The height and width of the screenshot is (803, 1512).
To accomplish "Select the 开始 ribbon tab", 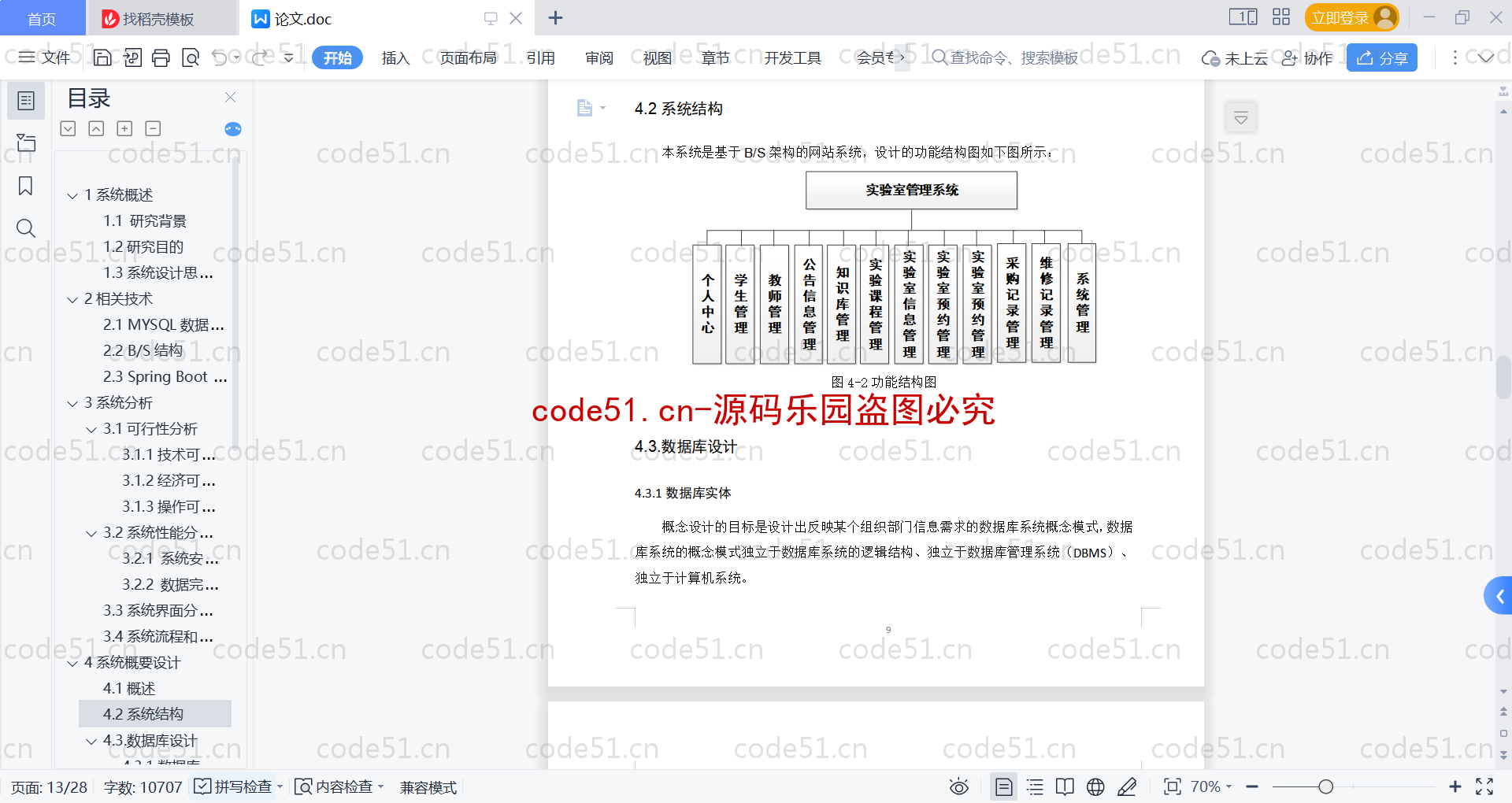I will [x=337, y=57].
